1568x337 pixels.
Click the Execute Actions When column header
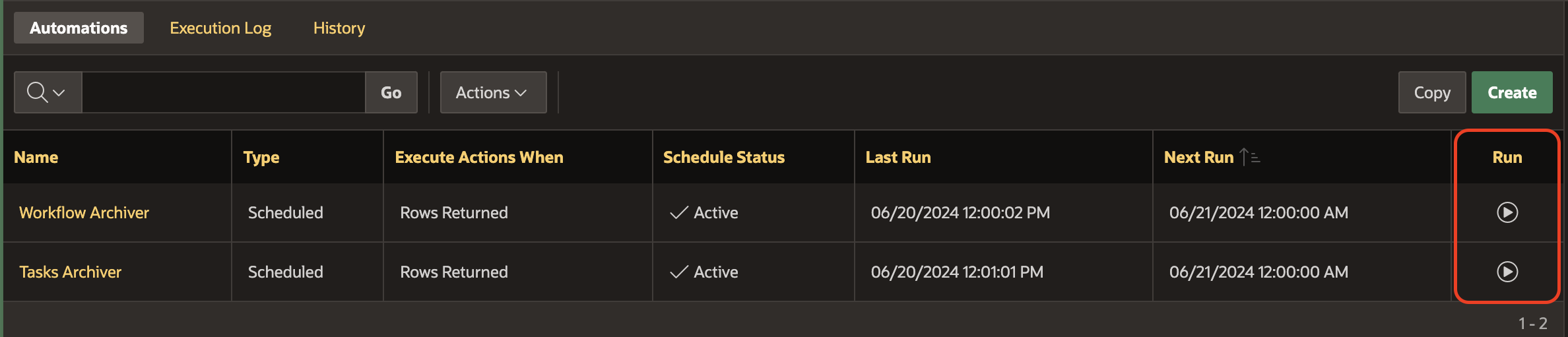(x=478, y=157)
